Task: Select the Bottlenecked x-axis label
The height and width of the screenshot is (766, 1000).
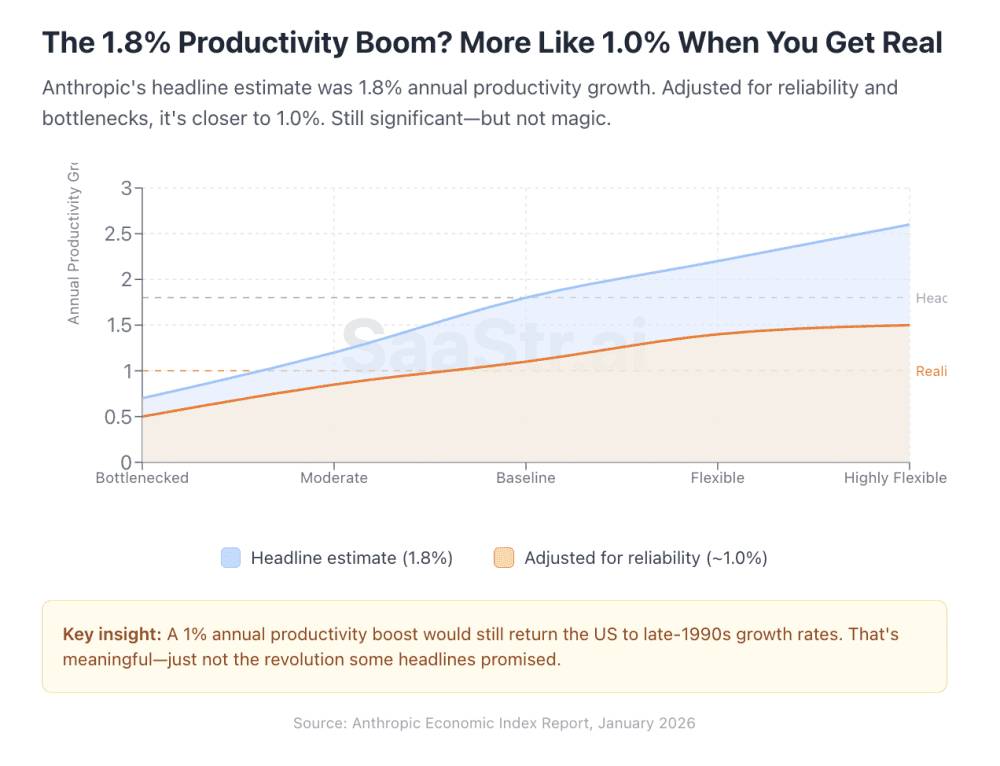Action: 142,478
